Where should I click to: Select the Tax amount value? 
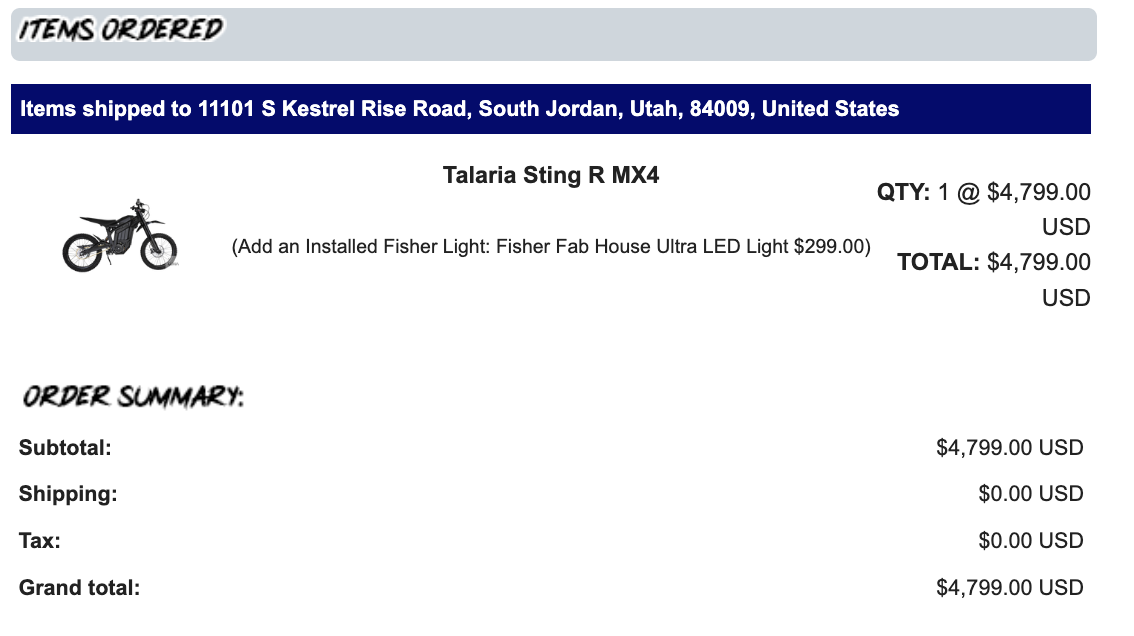coord(1030,541)
